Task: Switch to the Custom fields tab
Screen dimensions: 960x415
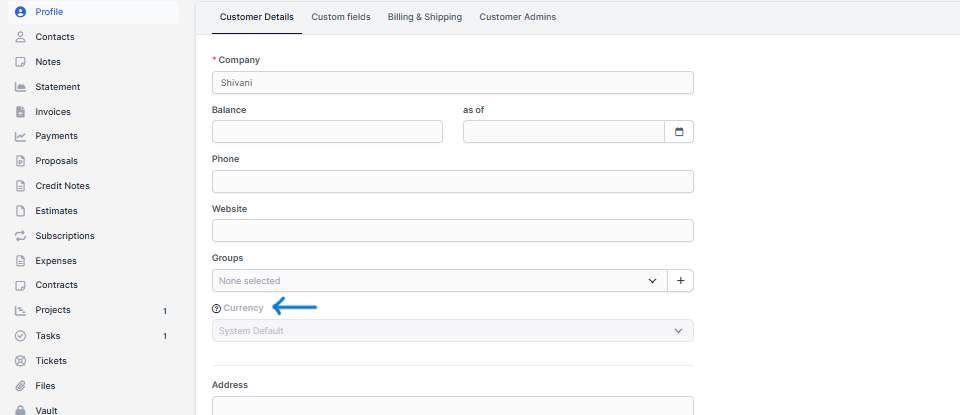Action: (340, 17)
